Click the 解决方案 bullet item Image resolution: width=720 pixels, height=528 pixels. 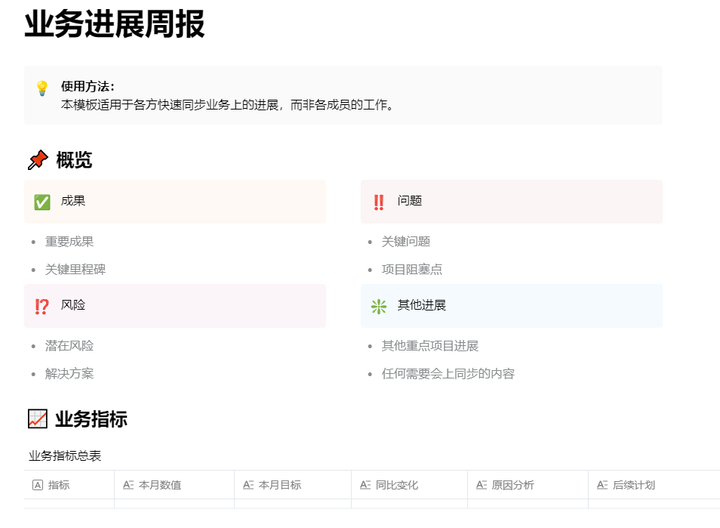coord(69,374)
